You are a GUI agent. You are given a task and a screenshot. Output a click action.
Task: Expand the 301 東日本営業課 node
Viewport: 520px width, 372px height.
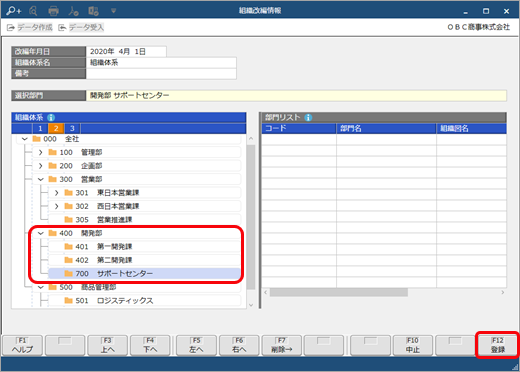point(57,193)
